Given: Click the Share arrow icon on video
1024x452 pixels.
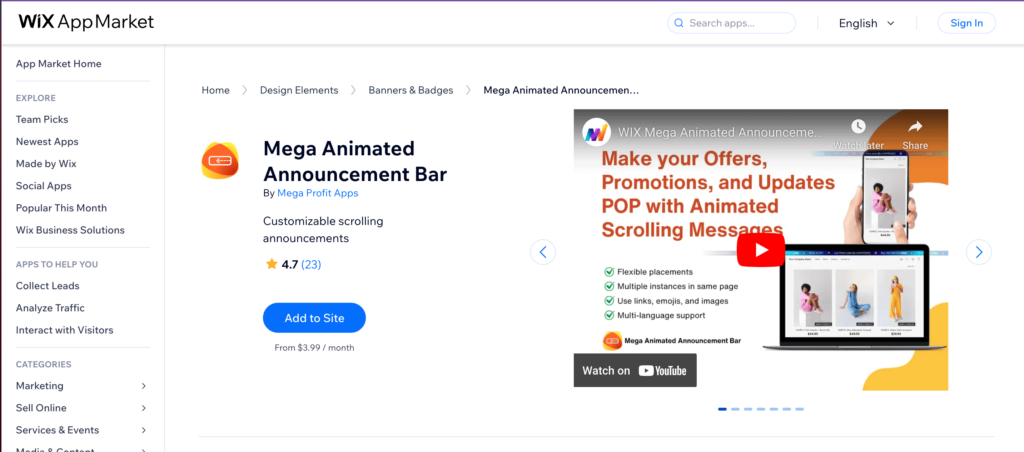Looking at the screenshot, I should pos(915,127).
